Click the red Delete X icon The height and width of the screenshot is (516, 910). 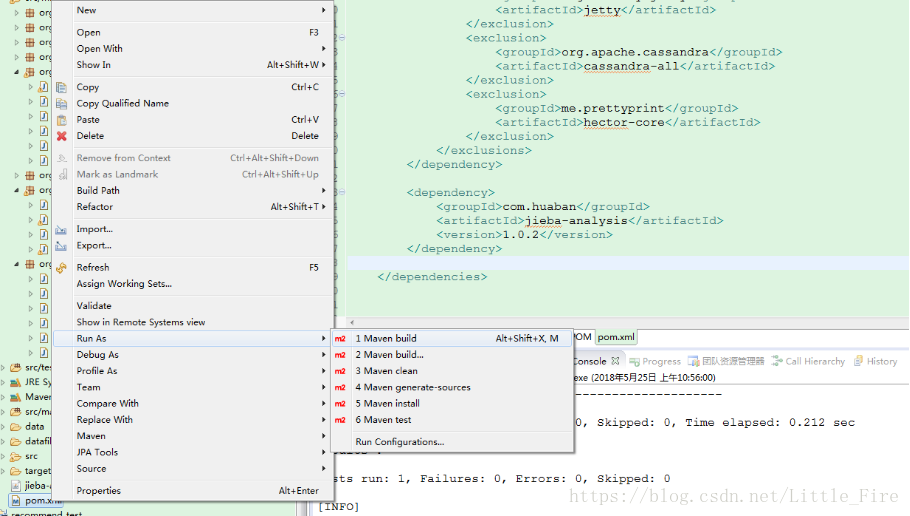pos(61,136)
